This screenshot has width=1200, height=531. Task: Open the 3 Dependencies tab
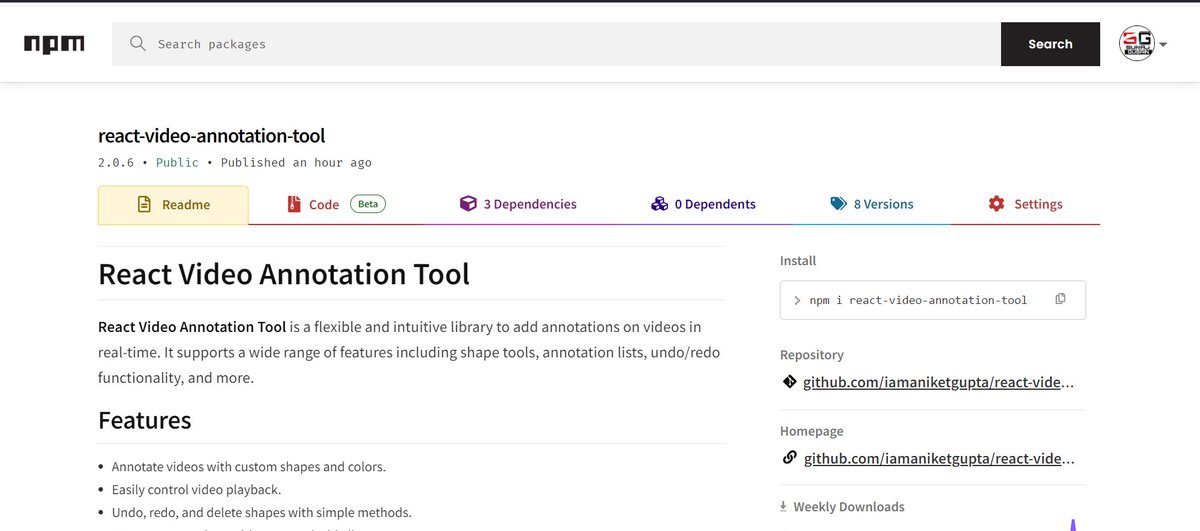(518, 204)
